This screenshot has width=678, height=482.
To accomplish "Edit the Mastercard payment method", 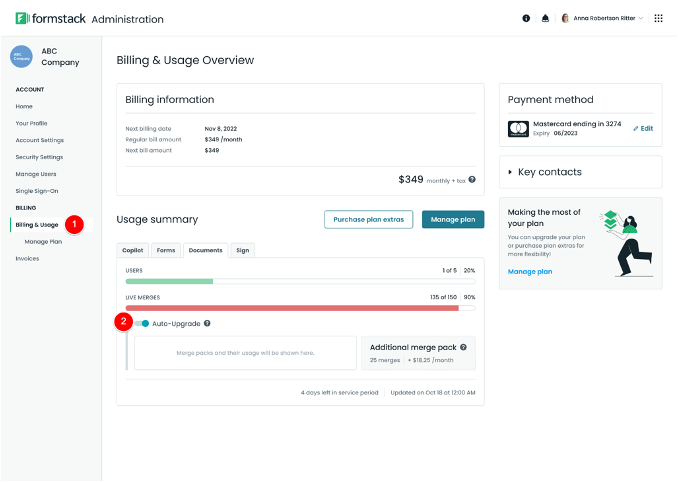I will [x=643, y=128].
